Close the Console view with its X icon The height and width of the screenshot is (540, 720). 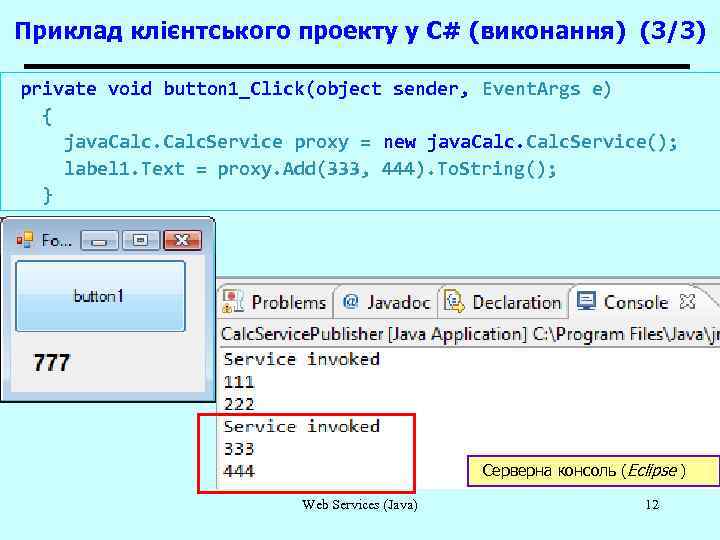687,302
